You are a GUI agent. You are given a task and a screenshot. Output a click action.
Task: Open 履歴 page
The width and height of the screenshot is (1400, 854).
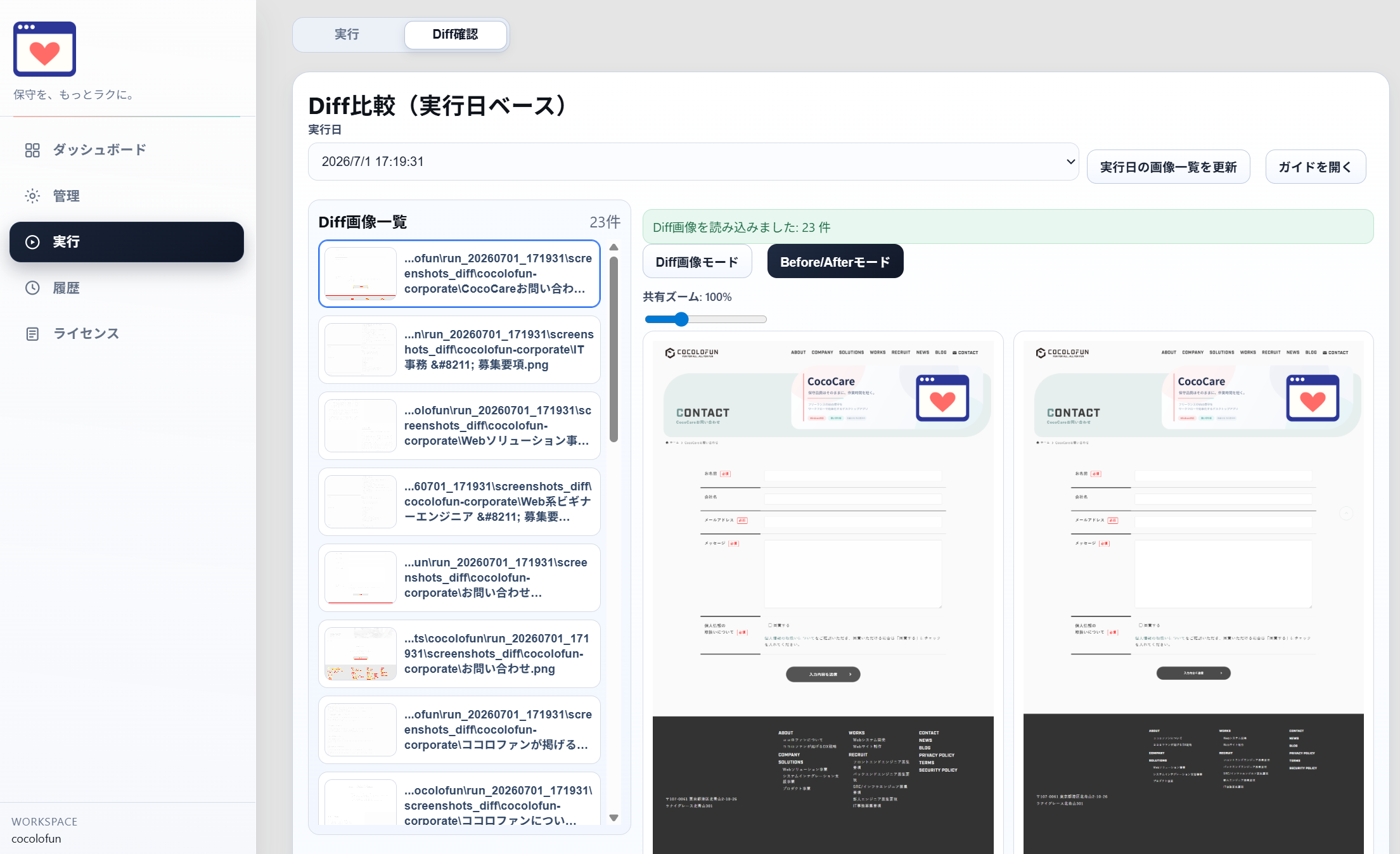pos(127,288)
